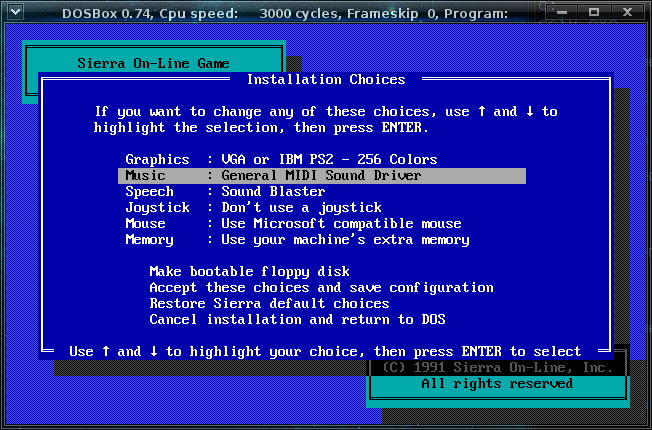Image resolution: width=652 pixels, height=430 pixels.
Task: Click the All rights reserved text
Action: (x=497, y=383)
